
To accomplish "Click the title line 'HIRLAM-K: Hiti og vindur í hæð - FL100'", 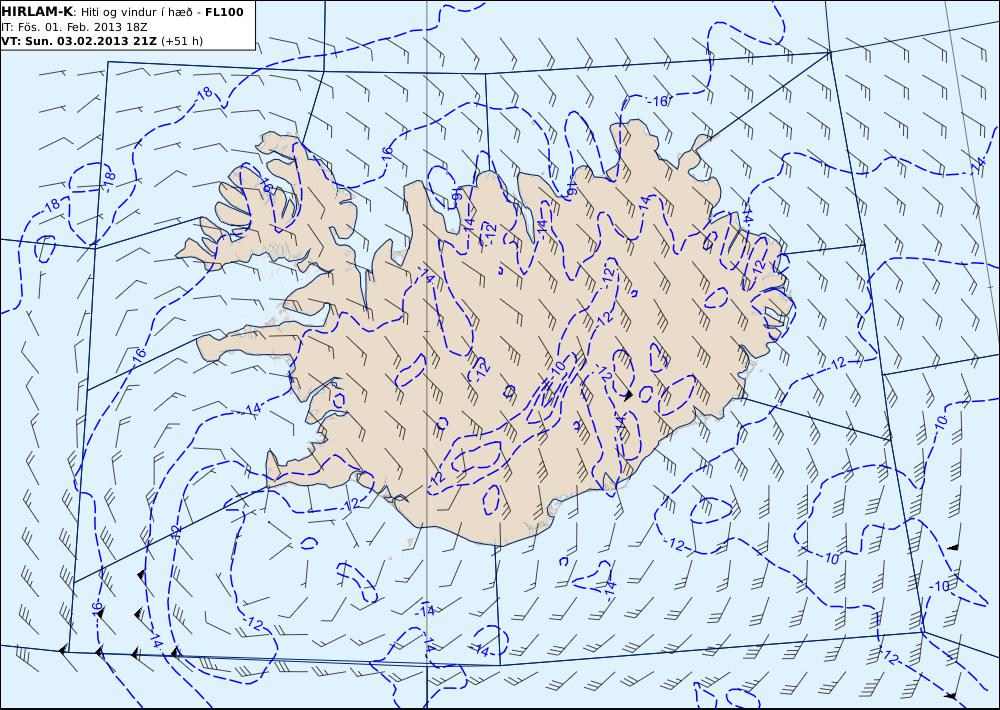I will (x=122, y=11).
